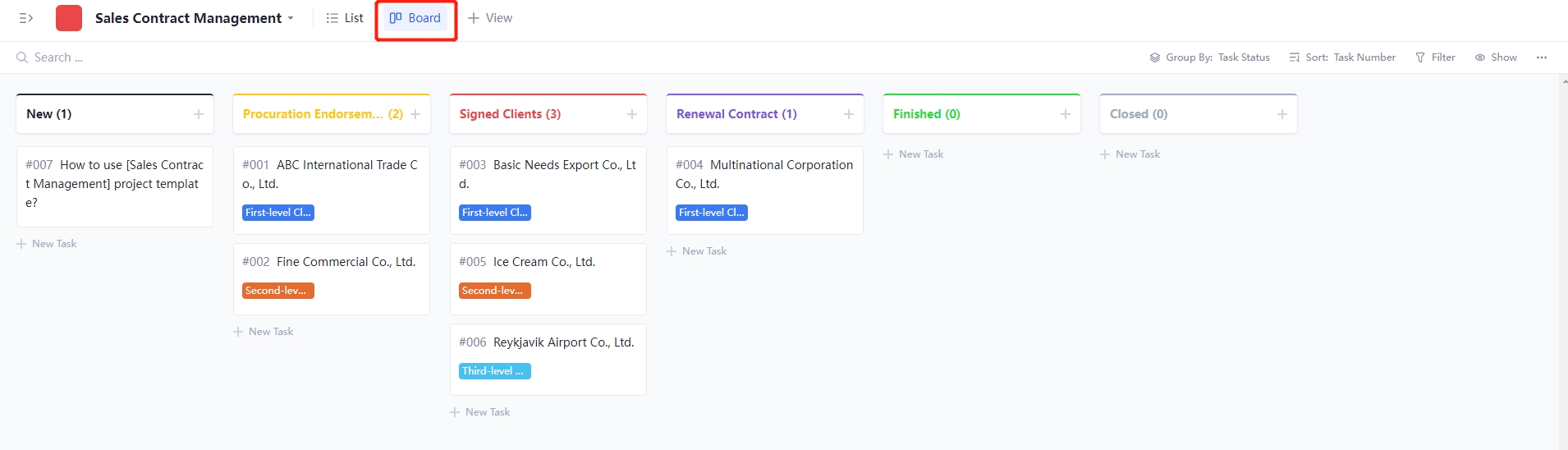The height and width of the screenshot is (450, 1568).
Task: Open the more options ellipsis menu
Action: tap(1542, 57)
